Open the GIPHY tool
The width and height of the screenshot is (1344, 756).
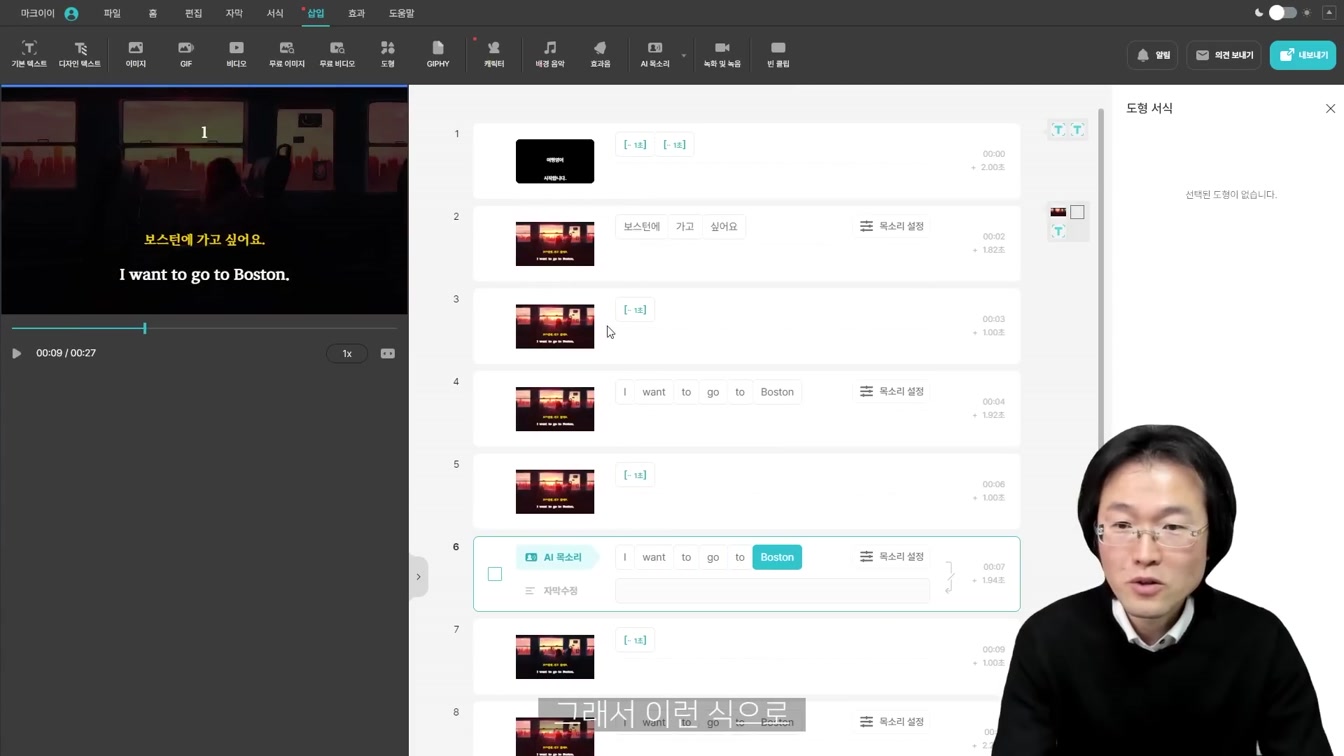coord(438,54)
